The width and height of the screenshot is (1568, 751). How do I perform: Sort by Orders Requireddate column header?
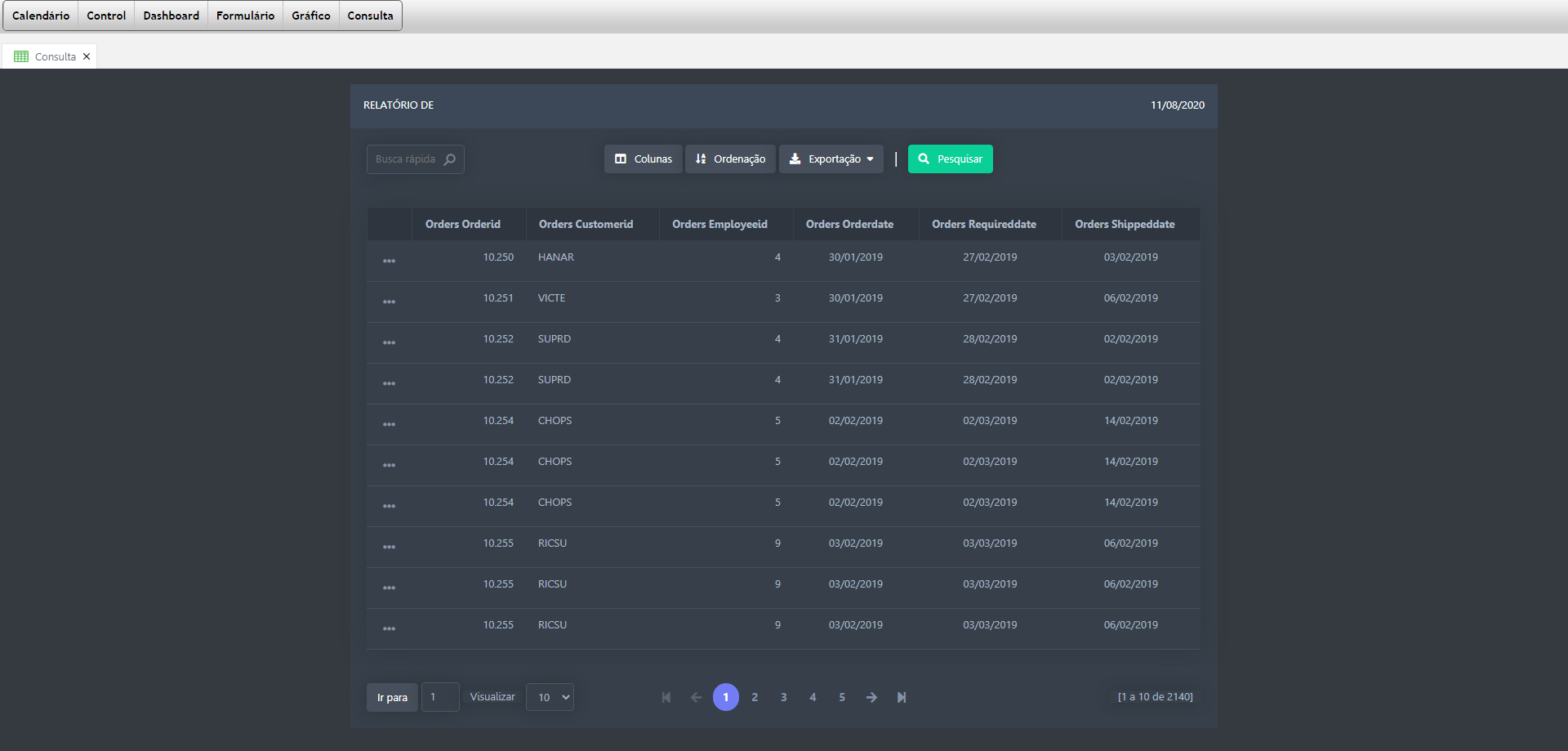[984, 224]
